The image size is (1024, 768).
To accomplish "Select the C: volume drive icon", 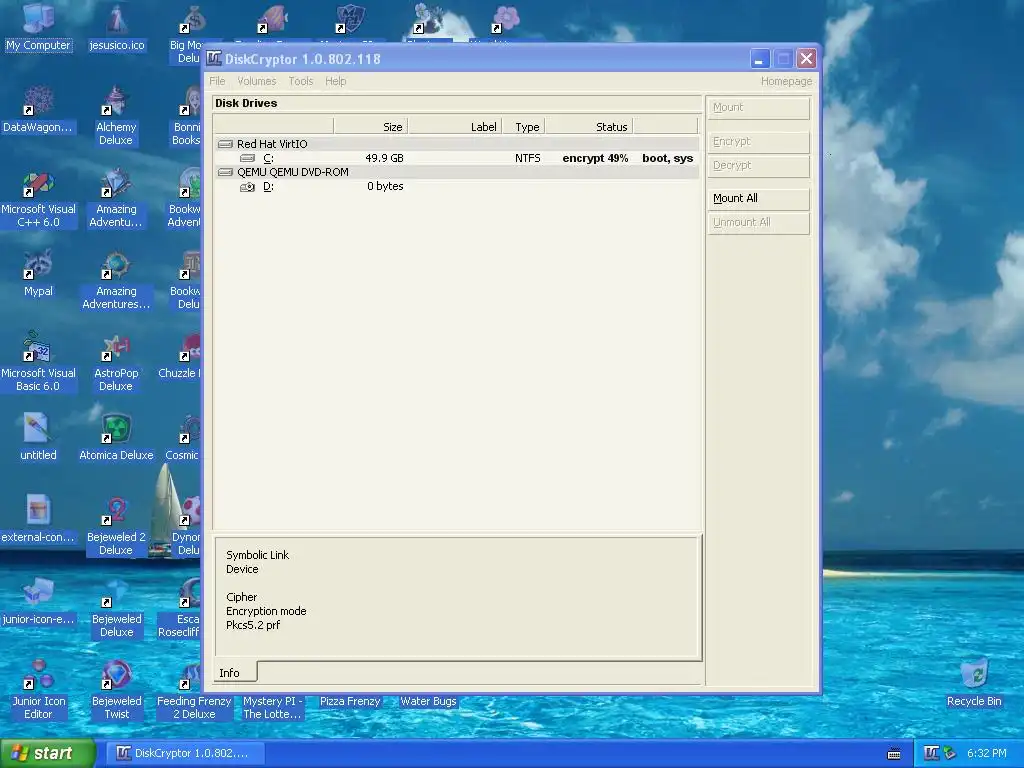I will pyautogui.click(x=247, y=158).
